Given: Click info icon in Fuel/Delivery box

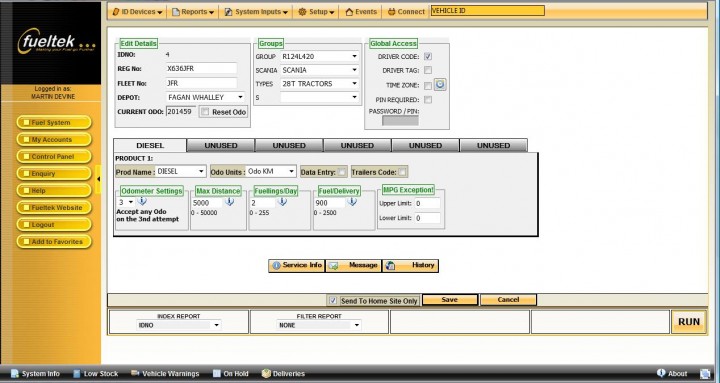Looking at the screenshot, I should coord(352,202).
